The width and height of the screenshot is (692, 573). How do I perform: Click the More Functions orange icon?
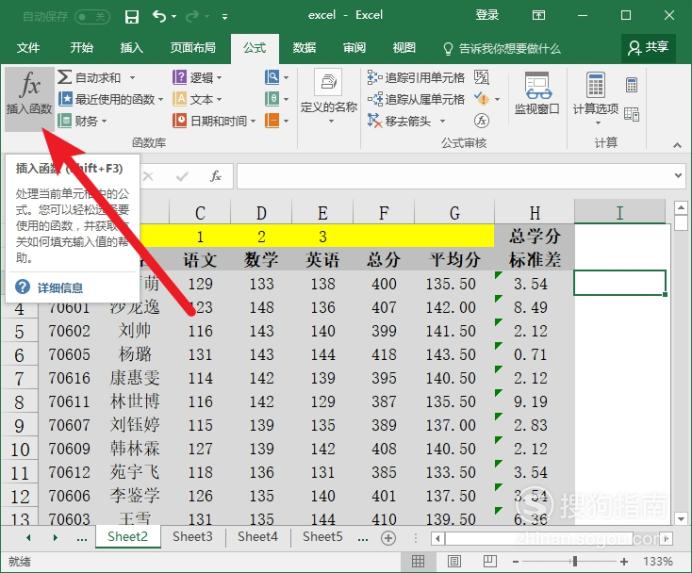coord(272,121)
